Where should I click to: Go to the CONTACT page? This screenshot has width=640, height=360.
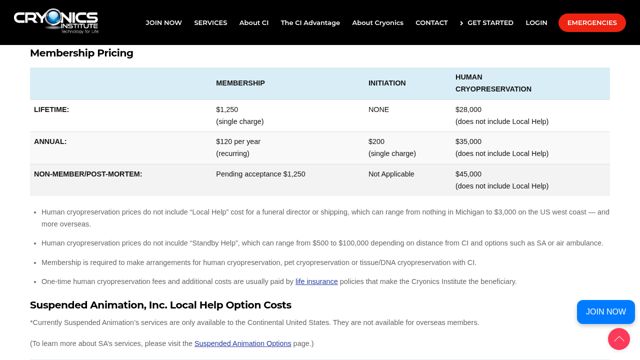coord(431,23)
